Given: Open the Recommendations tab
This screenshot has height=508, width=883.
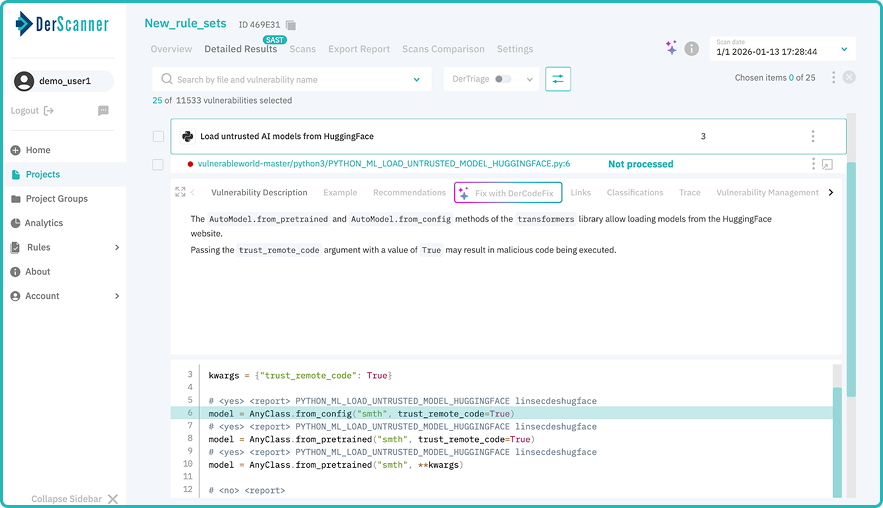Looking at the screenshot, I should click(x=409, y=193).
